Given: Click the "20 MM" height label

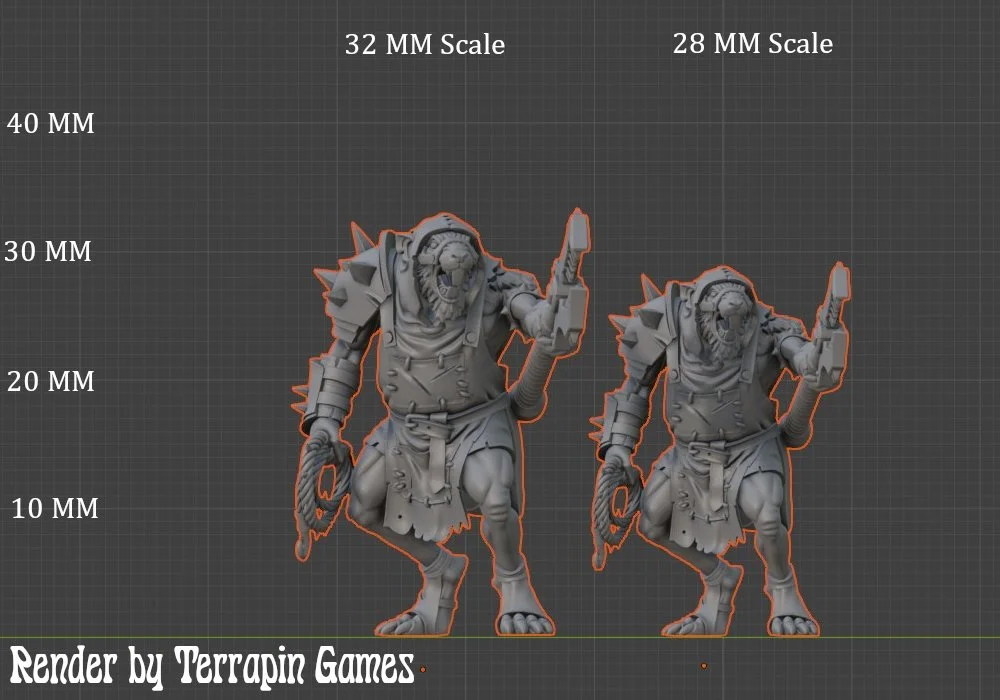Looking at the screenshot, I should tap(51, 381).
